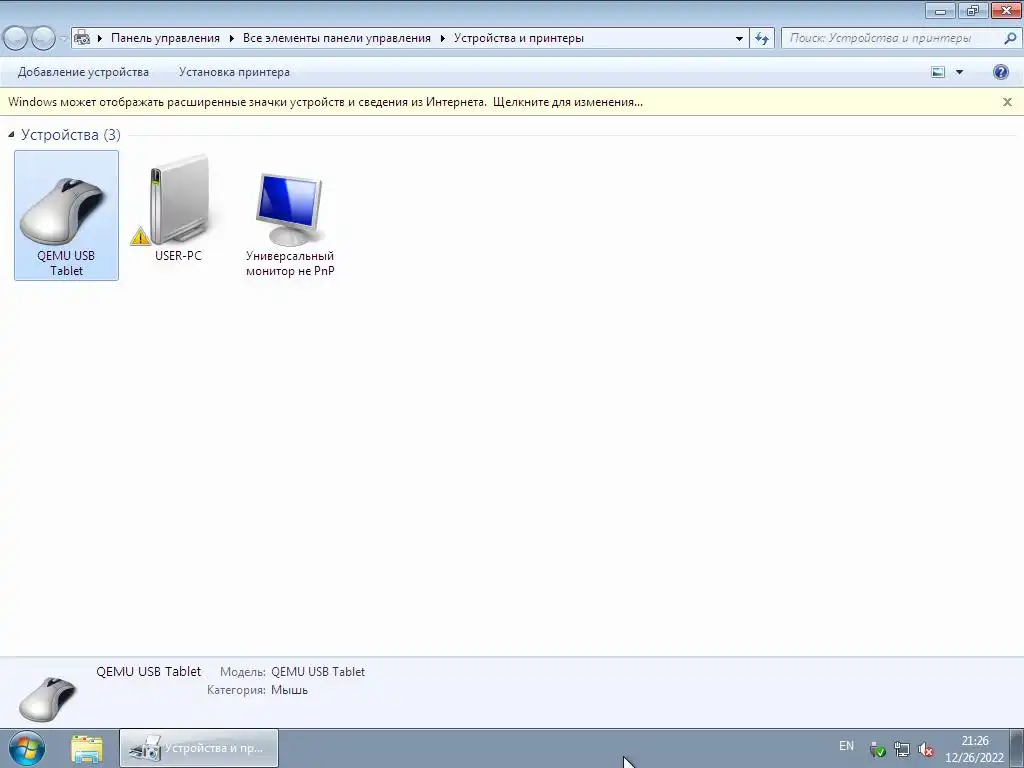
Task: Dismiss the yellow information bar
Action: [1007, 102]
